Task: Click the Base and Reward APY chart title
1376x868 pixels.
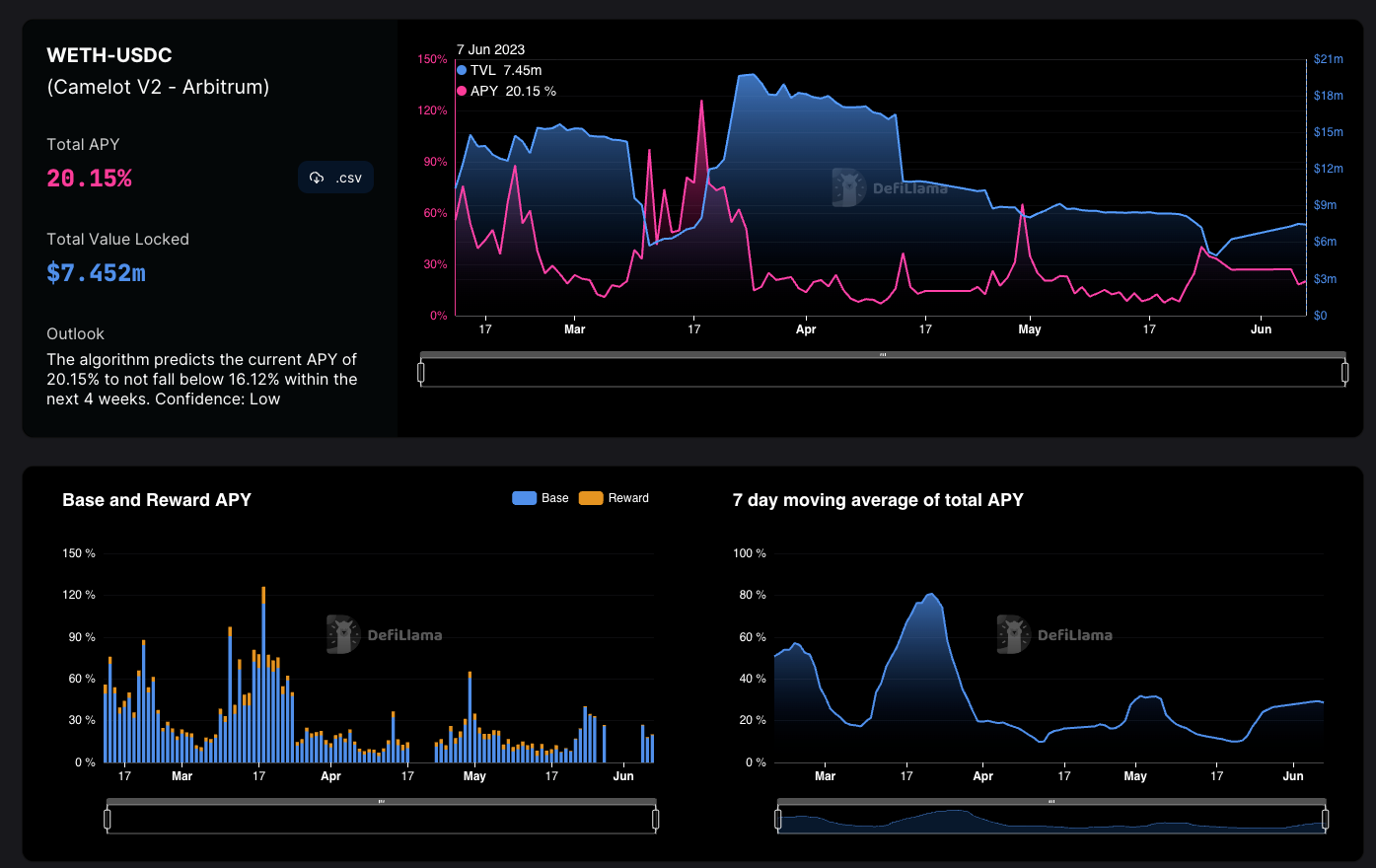Action: coord(157,500)
